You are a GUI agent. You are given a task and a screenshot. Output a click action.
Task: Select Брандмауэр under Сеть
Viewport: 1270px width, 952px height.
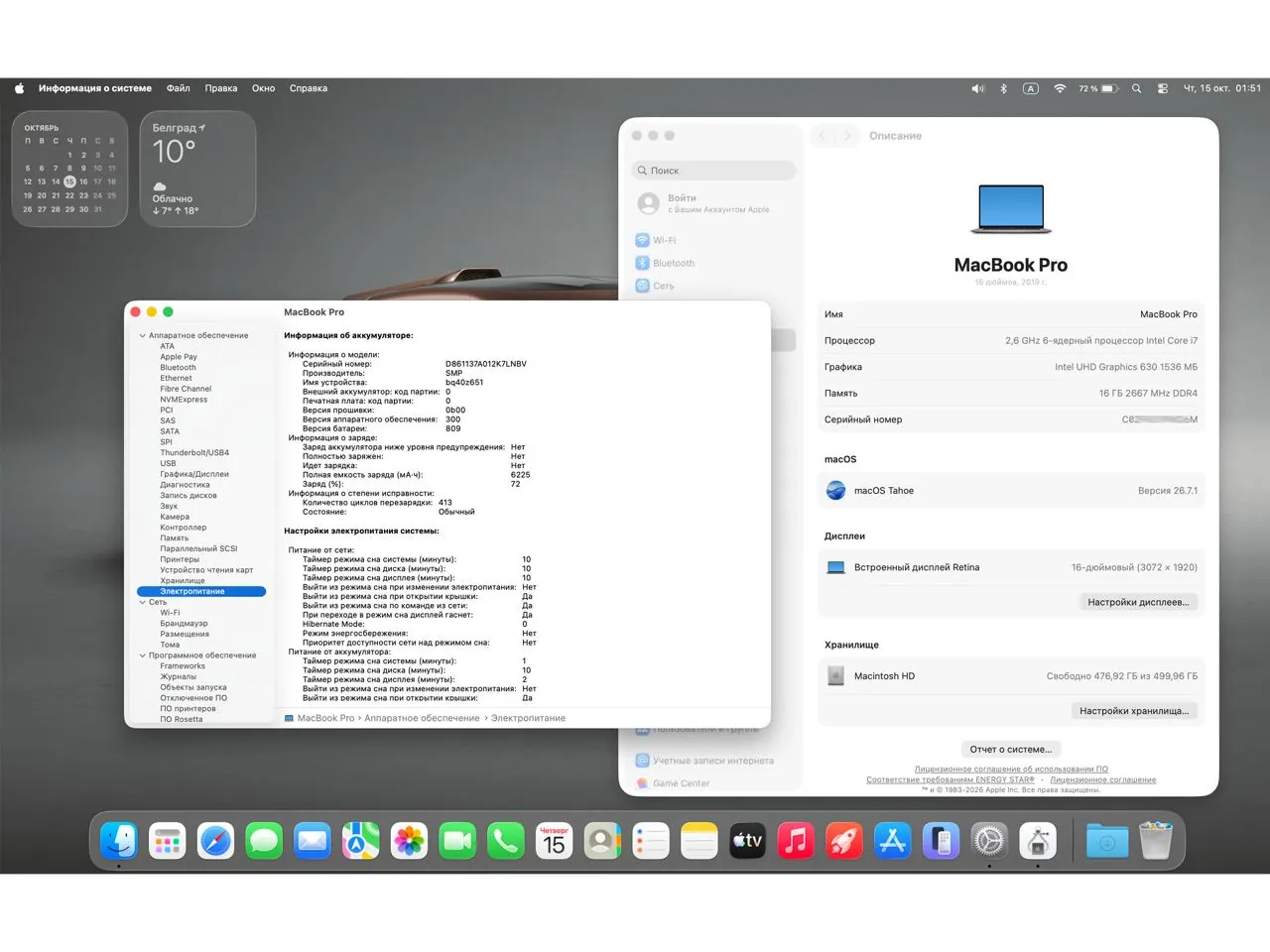[184, 624]
